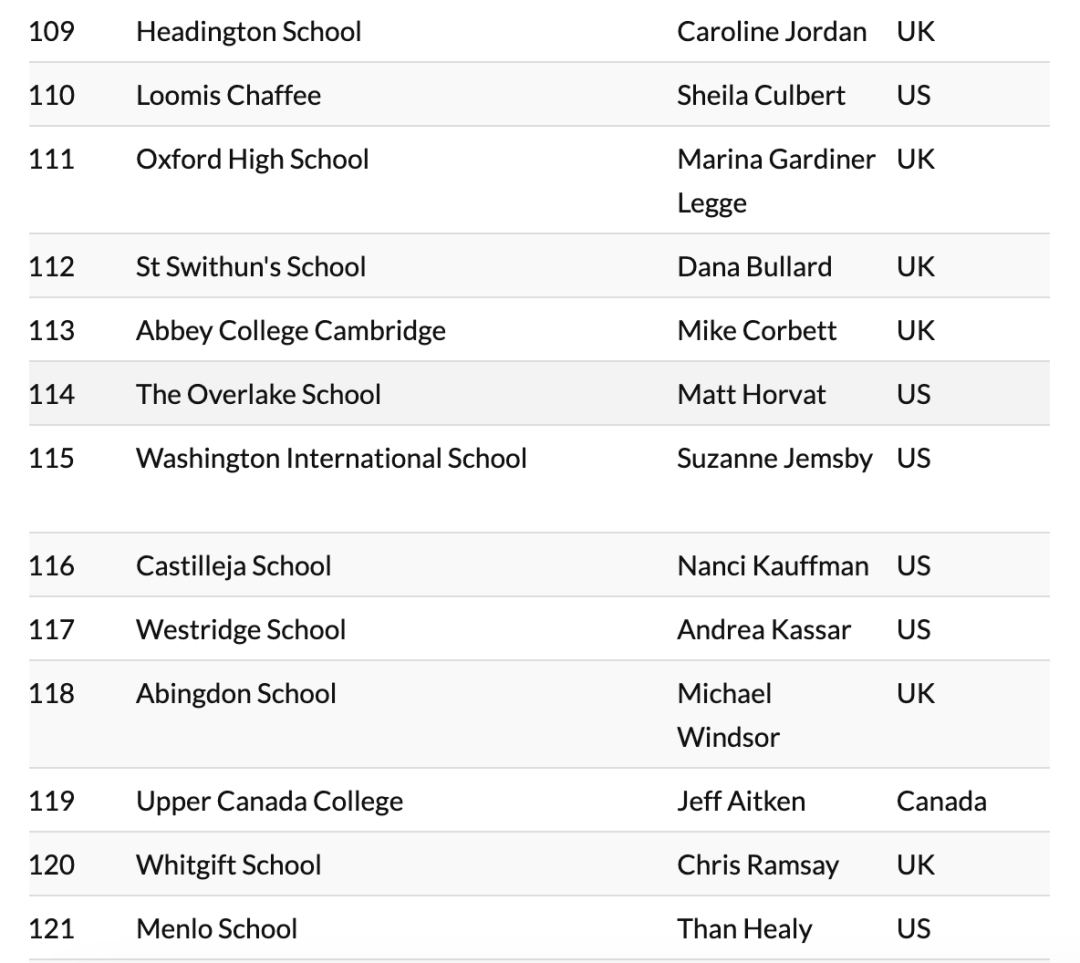Click head name Caroline Jordan

771,32
